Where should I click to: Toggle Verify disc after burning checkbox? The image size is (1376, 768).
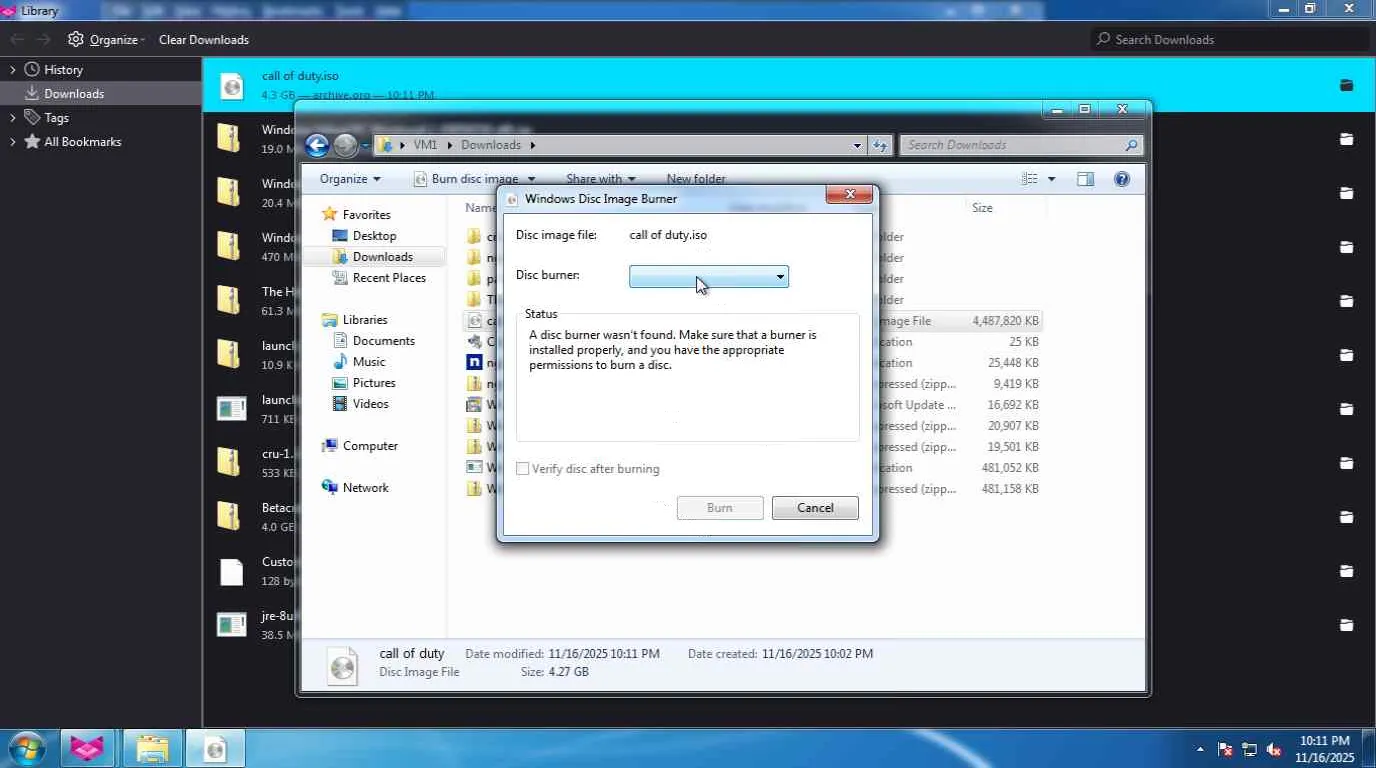click(522, 469)
